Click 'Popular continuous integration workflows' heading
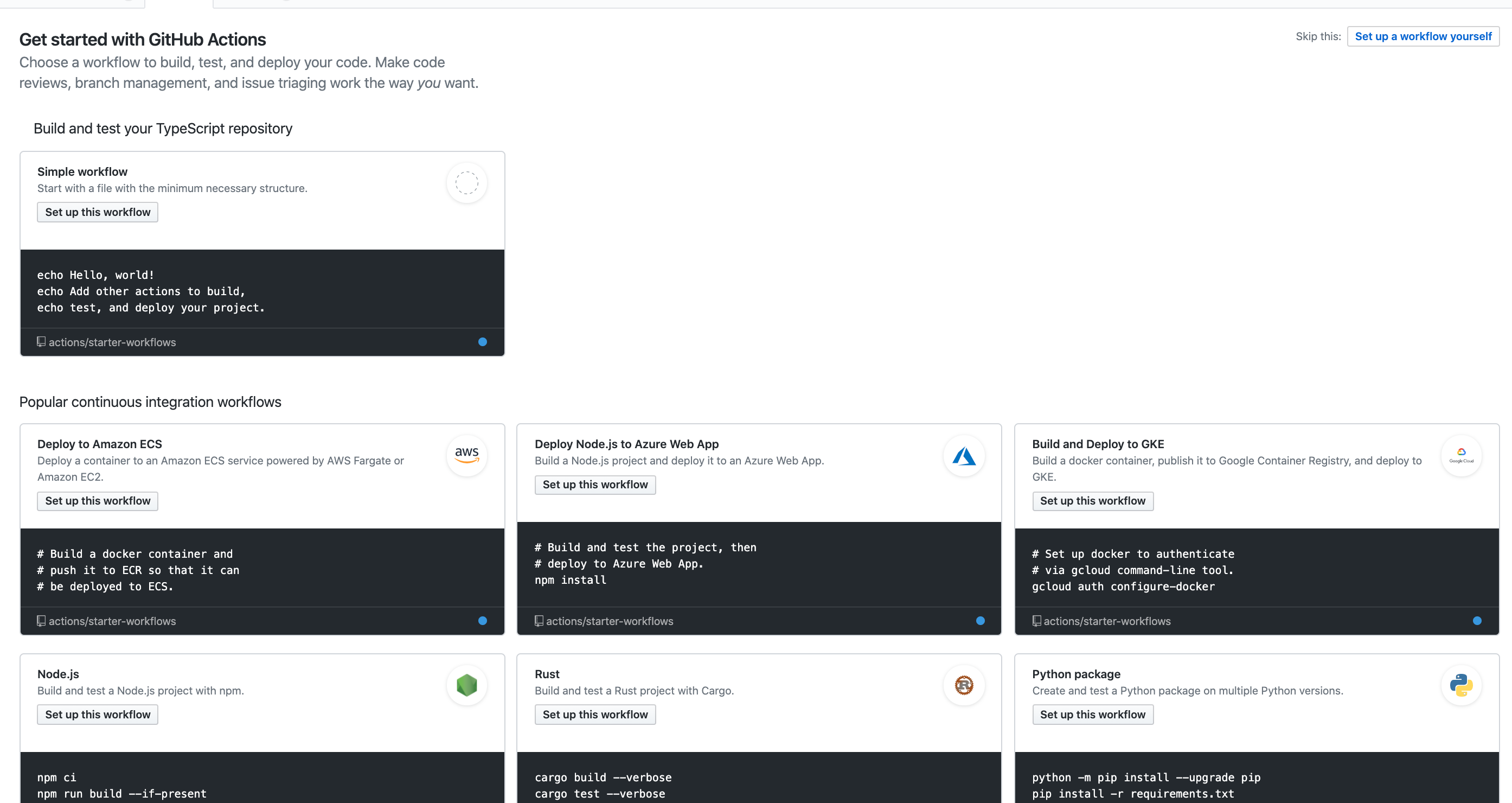The height and width of the screenshot is (803, 1512). [x=150, y=402]
